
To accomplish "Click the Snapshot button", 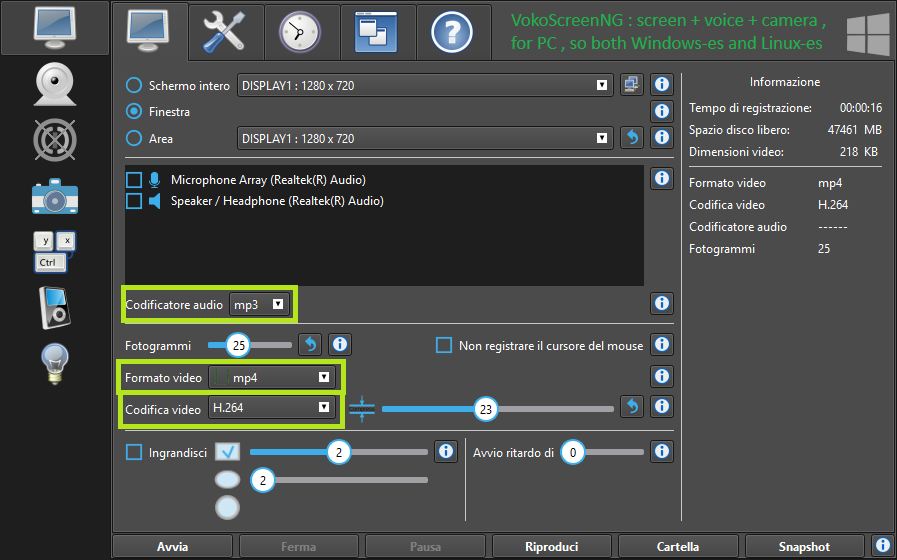I will pos(804,547).
